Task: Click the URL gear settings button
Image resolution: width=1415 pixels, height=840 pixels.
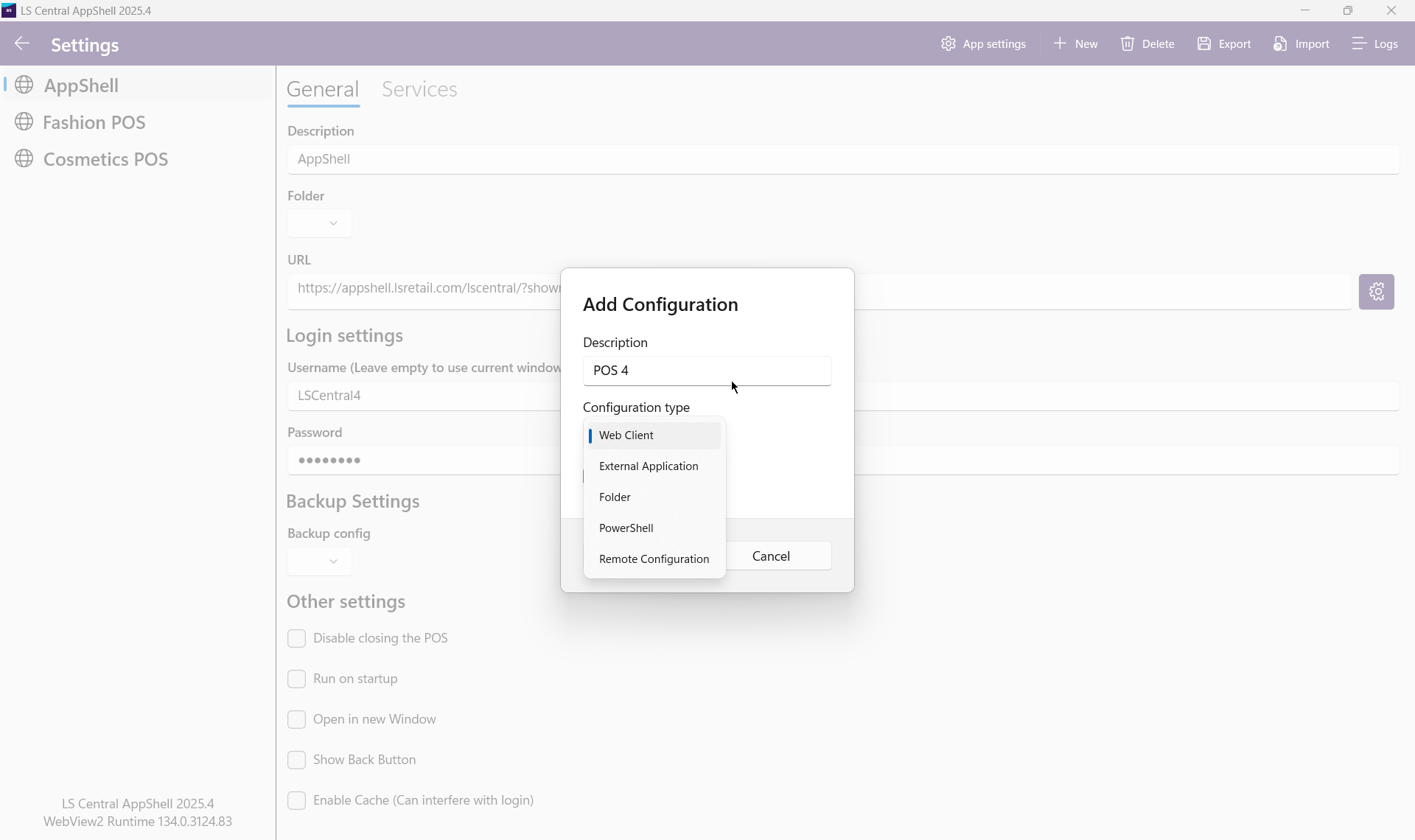Action: 1376,292
